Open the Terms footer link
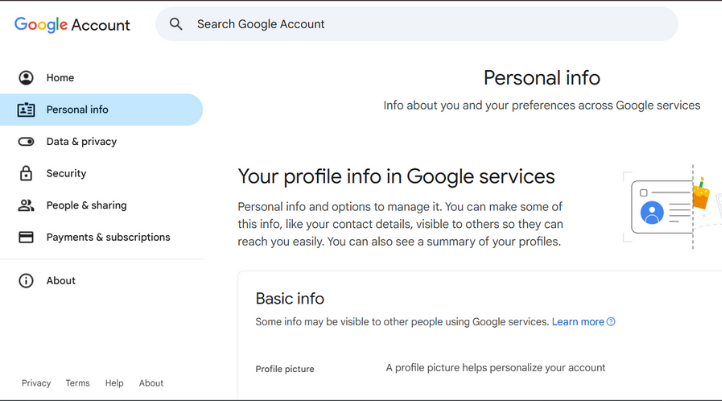The image size is (722, 401). pyautogui.click(x=77, y=383)
